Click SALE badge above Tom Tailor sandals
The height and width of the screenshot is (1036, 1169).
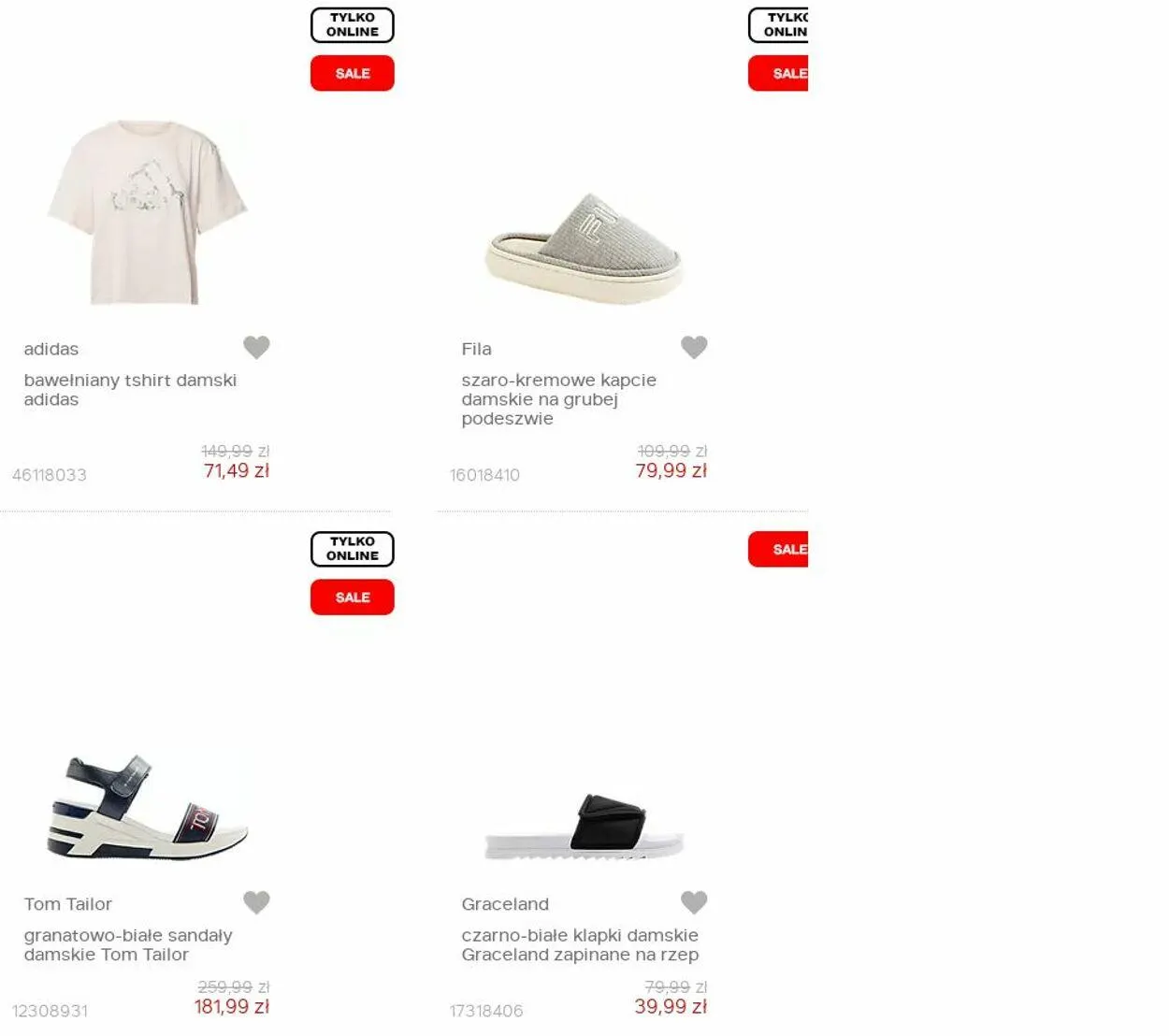[353, 597]
